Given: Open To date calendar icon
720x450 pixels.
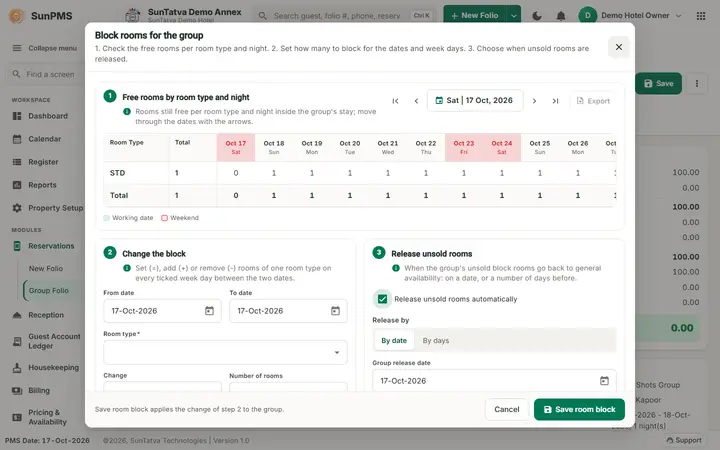Looking at the screenshot, I should [335, 311].
